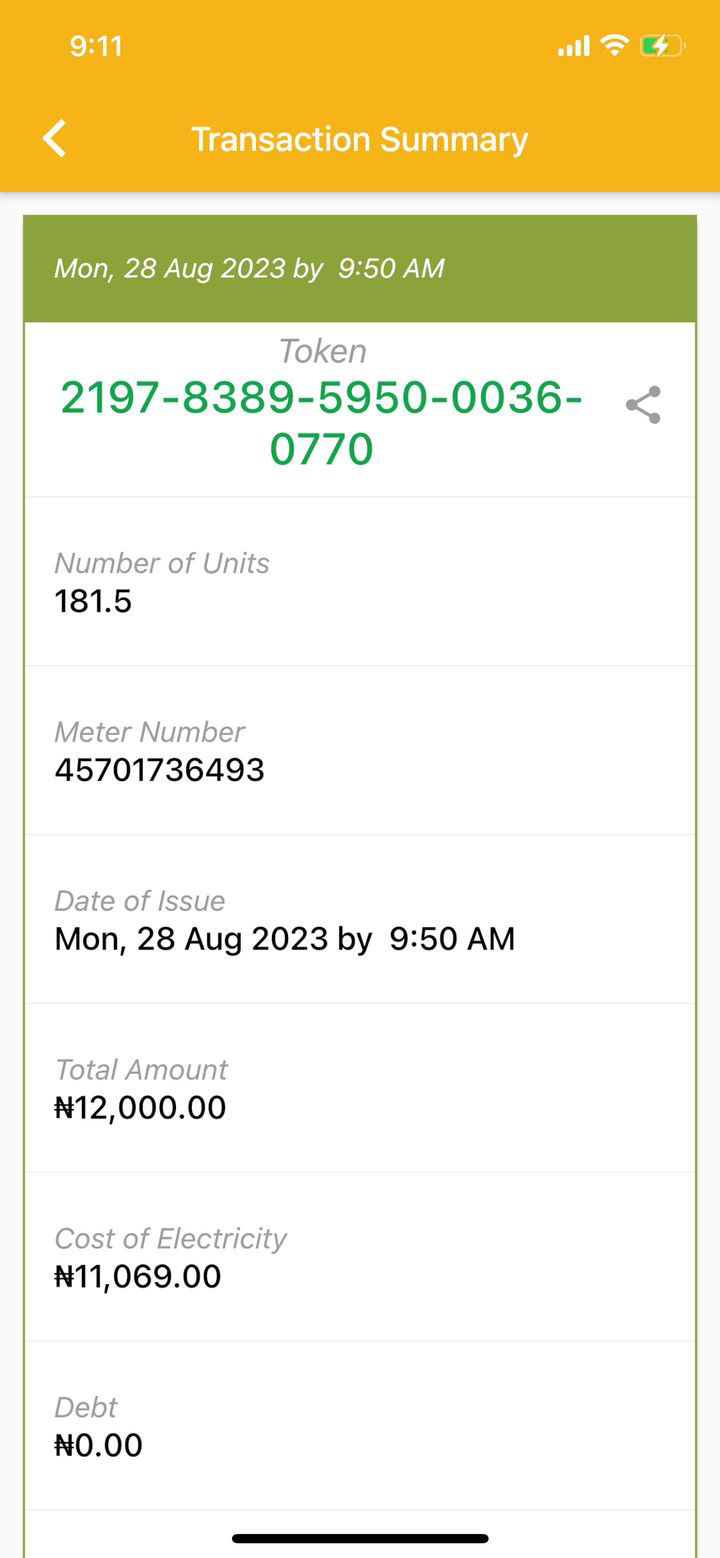Tap the green date header banner
Screen dimensions: 720x1558
pyautogui.click(x=359, y=268)
